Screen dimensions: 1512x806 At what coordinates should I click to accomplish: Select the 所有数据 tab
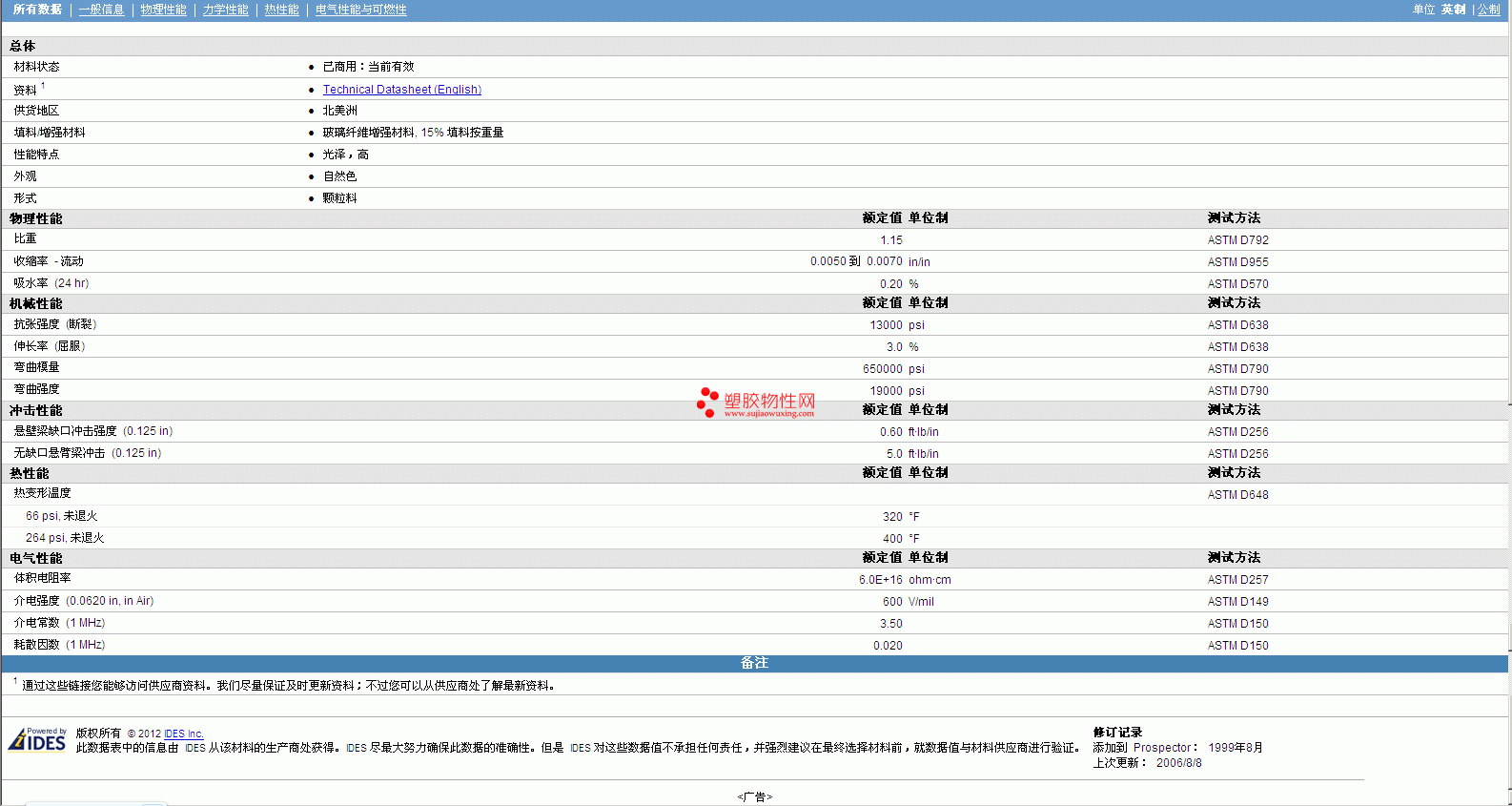(37, 10)
